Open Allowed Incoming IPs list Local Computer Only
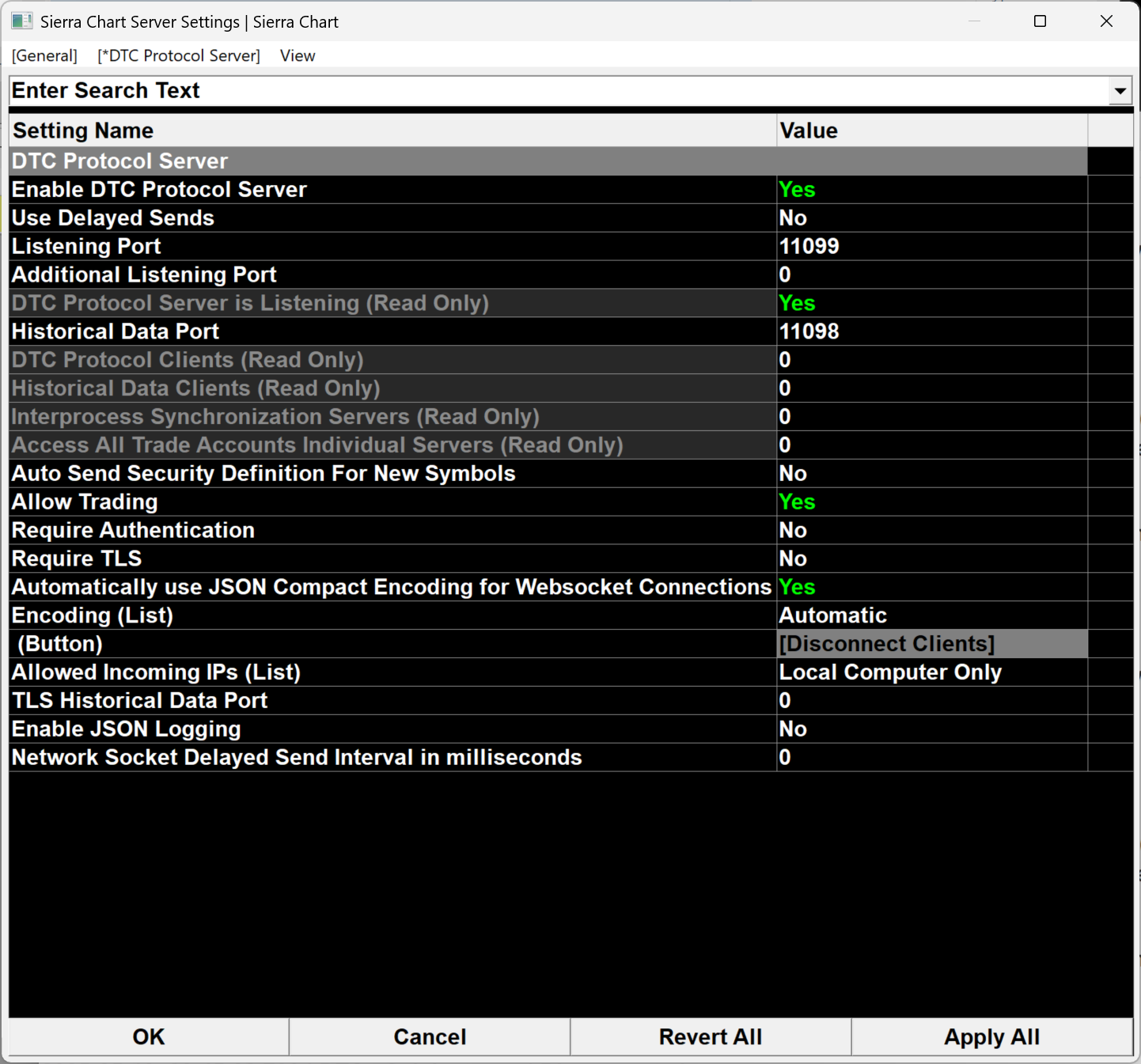Viewport: 1141px width, 1064px height. coord(932,672)
